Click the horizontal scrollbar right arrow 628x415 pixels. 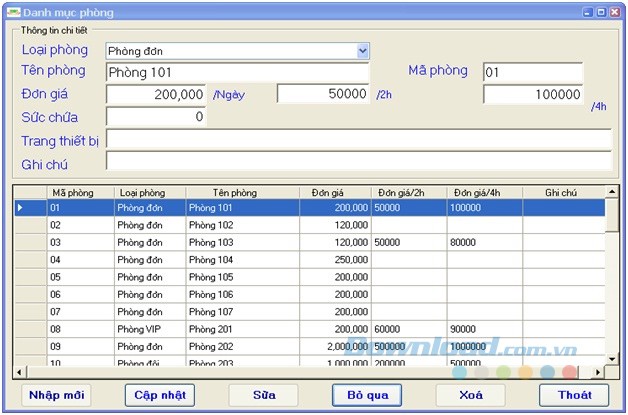click(598, 372)
